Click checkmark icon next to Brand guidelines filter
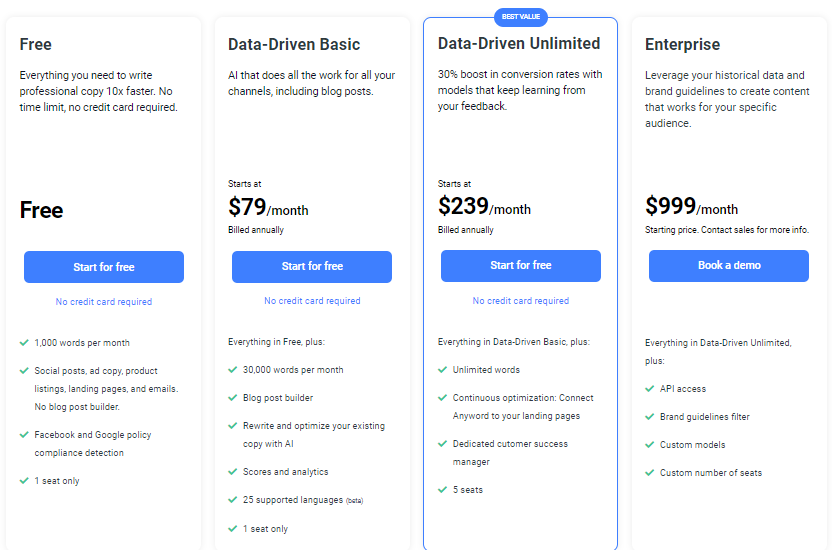832x550 pixels. coord(650,417)
